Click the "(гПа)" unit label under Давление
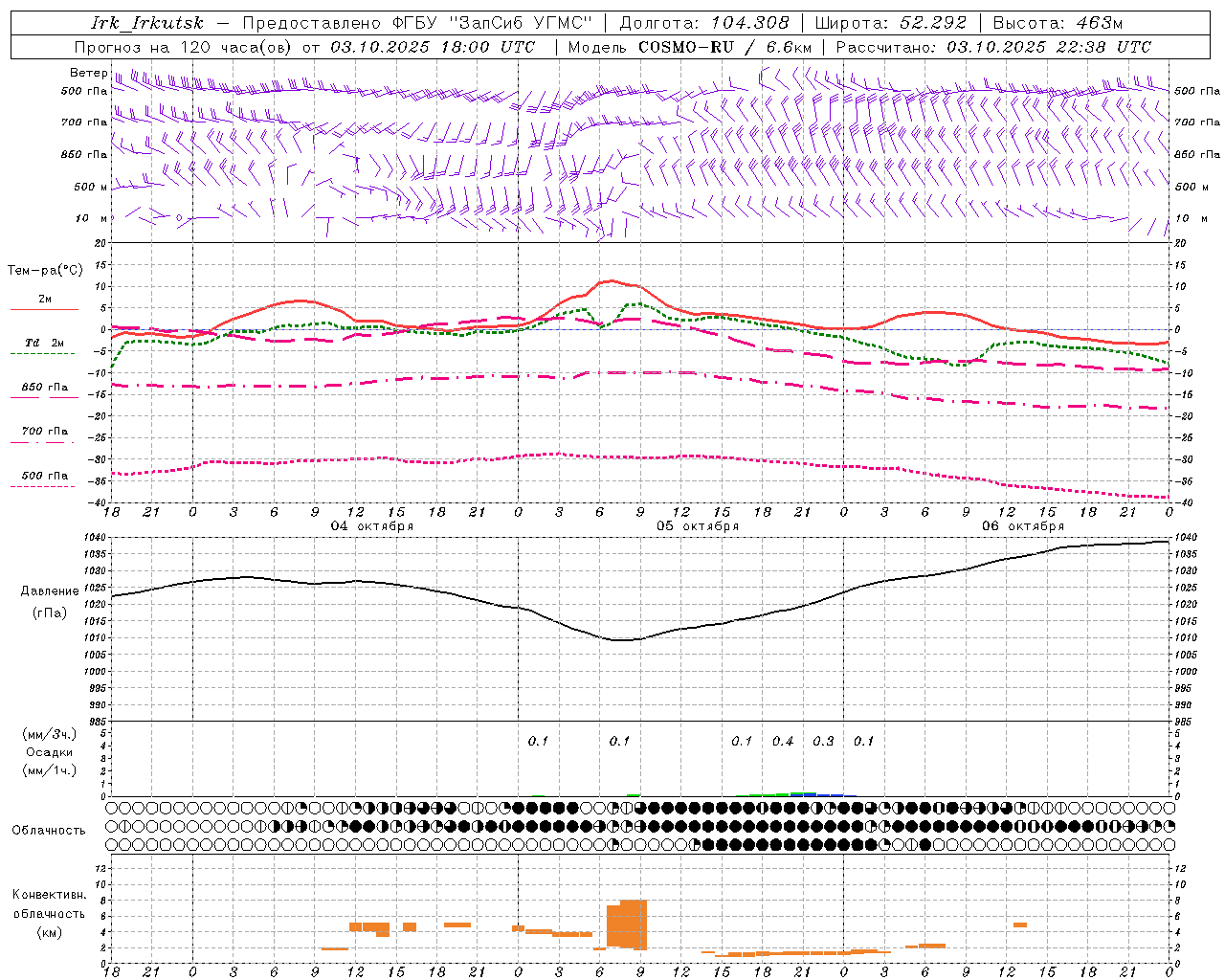Image resolution: width=1225 pixels, height=980 pixels. coord(50,613)
